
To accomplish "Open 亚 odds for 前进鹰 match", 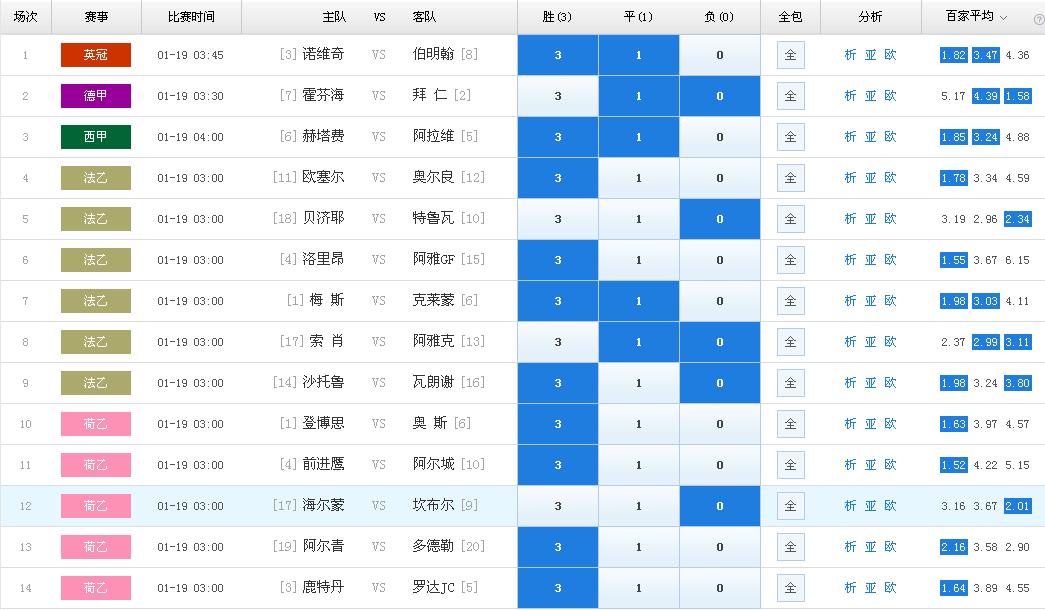I will coord(870,465).
